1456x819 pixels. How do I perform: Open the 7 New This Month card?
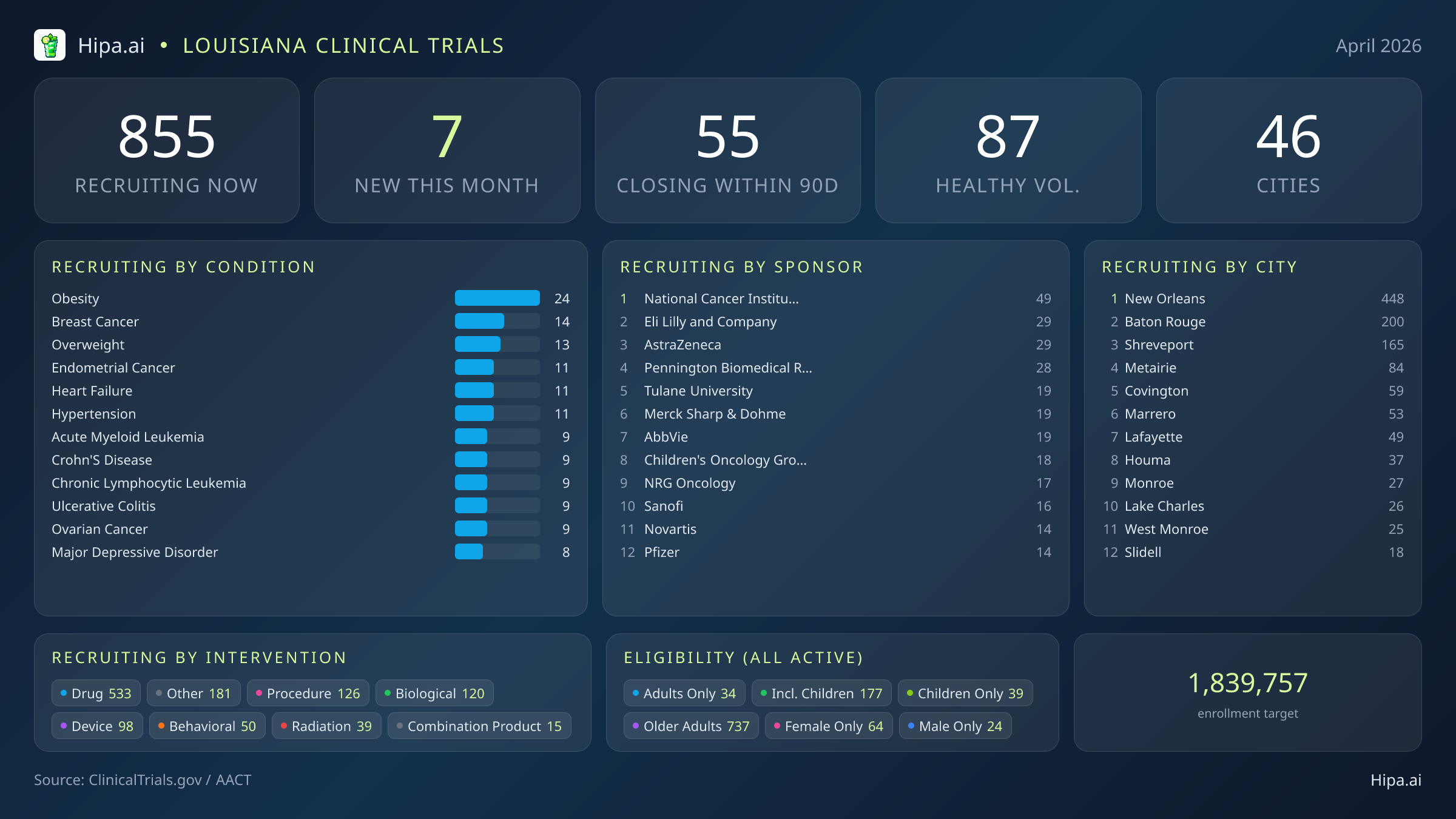pyautogui.click(x=447, y=150)
